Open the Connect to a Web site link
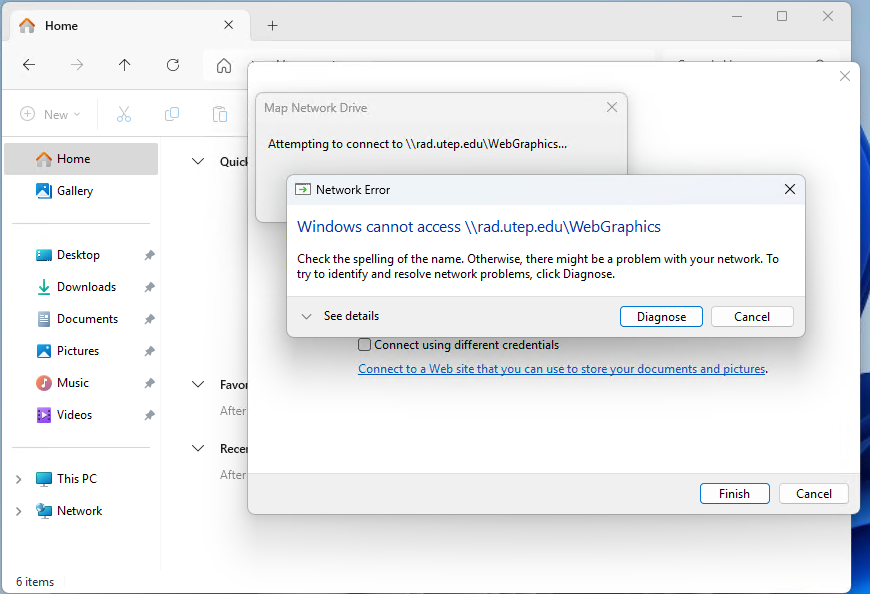 click(562, 369)
